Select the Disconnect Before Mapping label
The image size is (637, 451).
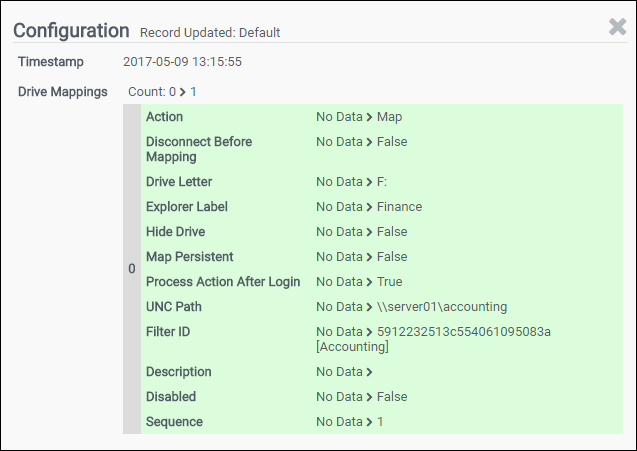pos(199,149)
